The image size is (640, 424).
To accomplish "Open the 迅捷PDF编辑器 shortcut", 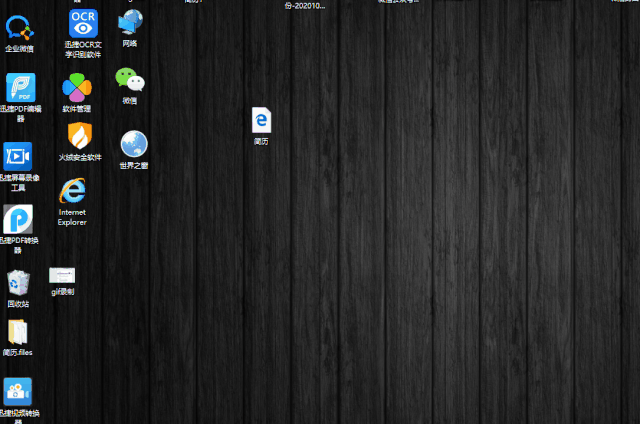I will [20, 87].
